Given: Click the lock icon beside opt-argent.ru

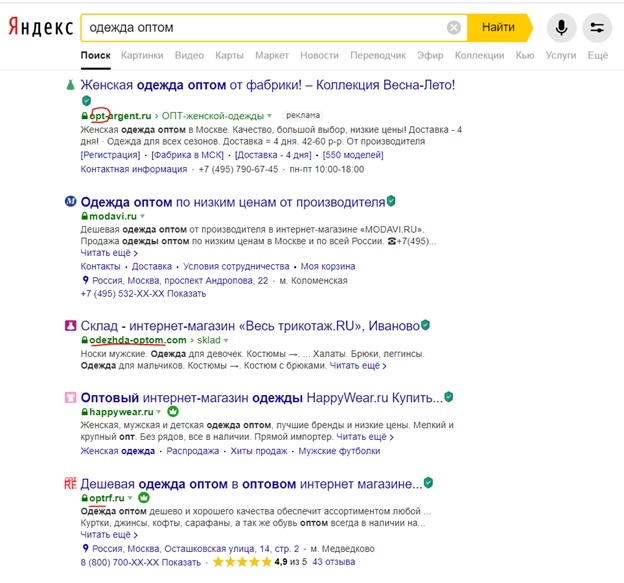Looking at the screenshot, I should (84, 116).
